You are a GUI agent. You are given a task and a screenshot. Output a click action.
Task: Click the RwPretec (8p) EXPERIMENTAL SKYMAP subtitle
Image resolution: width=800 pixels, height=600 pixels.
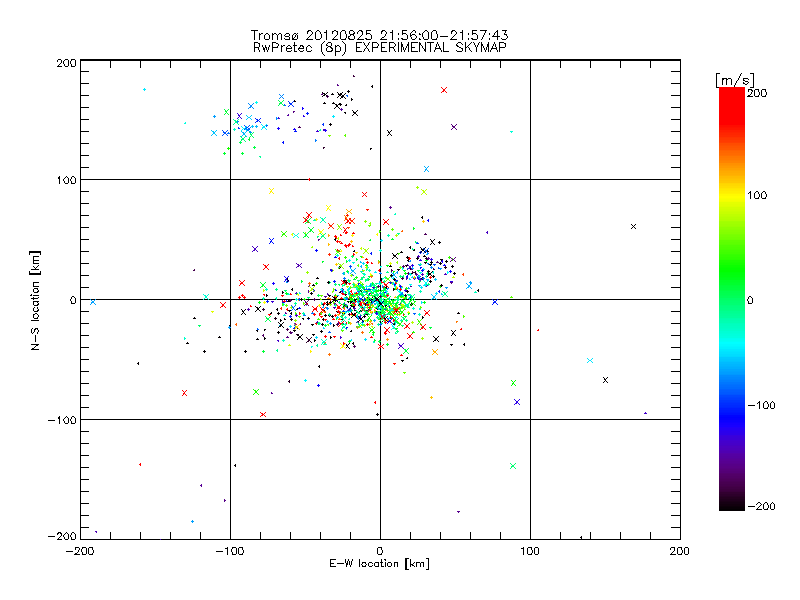[380, 48]
